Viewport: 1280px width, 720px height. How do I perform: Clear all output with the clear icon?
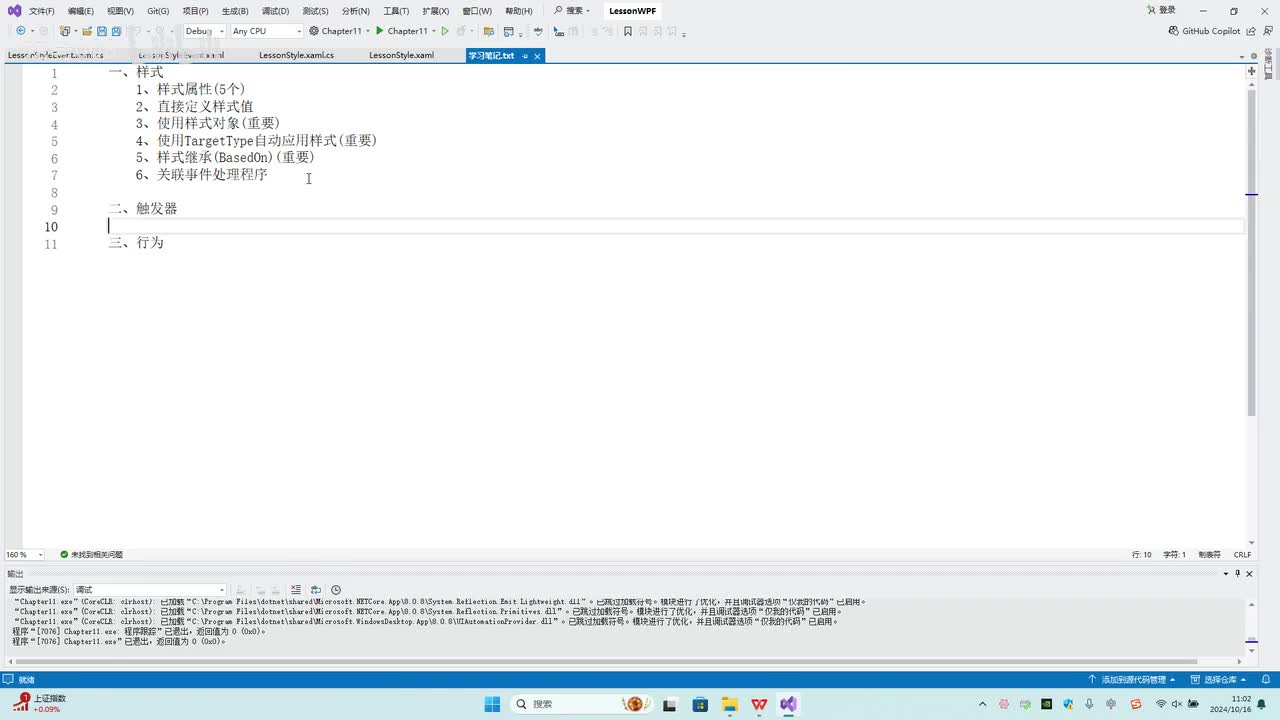296,590
